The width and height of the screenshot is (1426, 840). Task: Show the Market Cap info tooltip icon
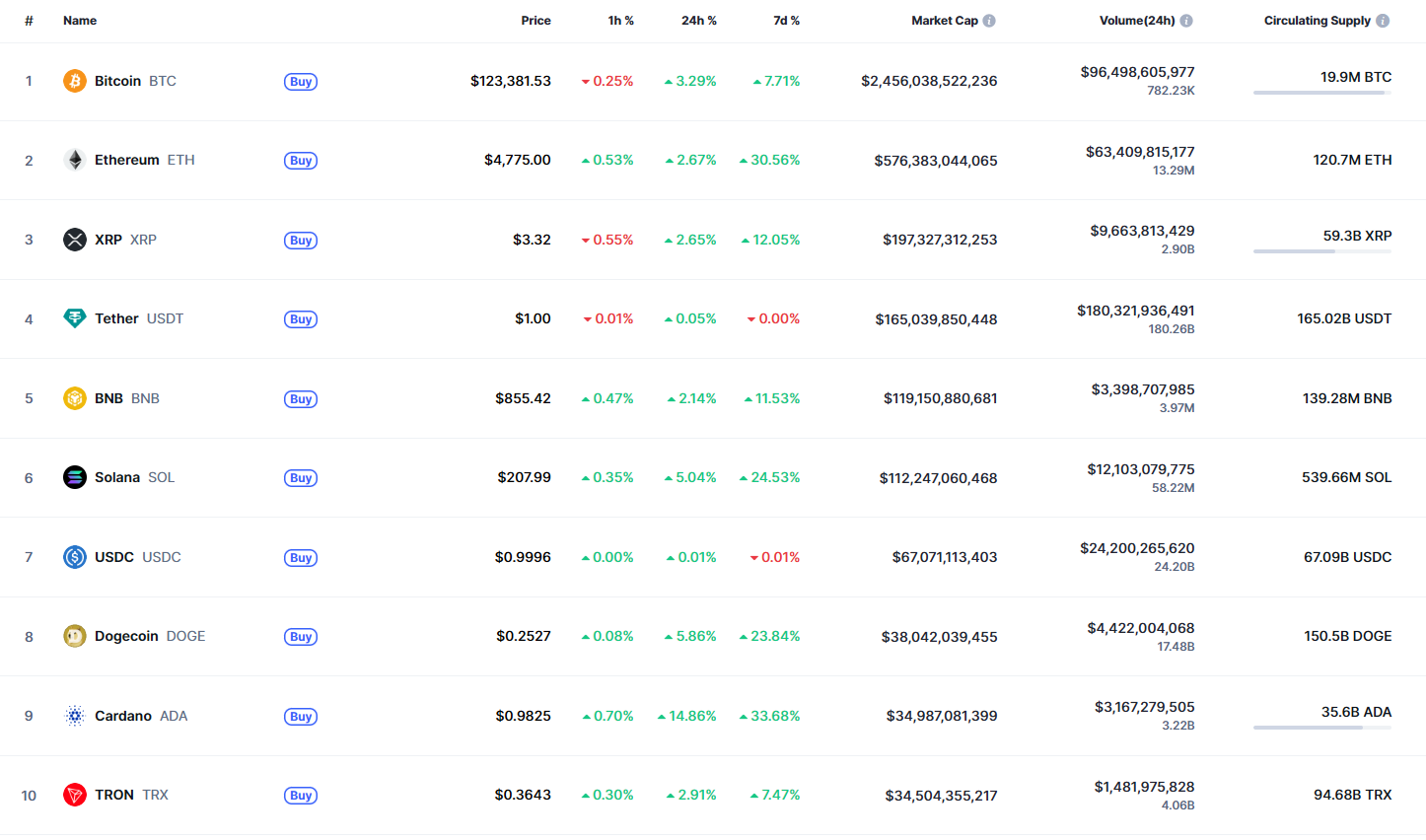pos(989,21)
